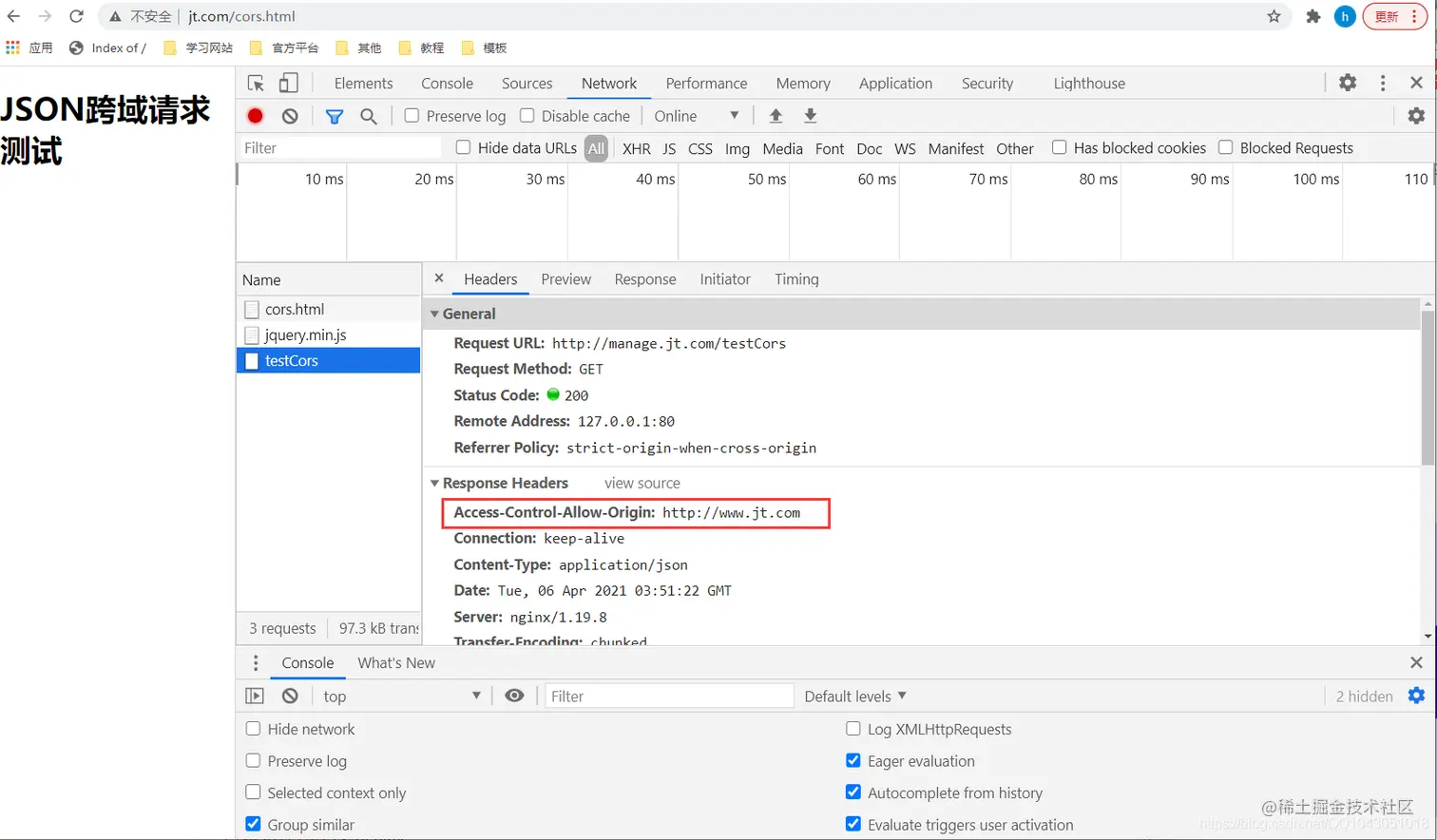Image resolution: width=1437 pixels, height=840 pixels.
Task: Check Log XMLHttpRequests
Action: tap(853, 729)
